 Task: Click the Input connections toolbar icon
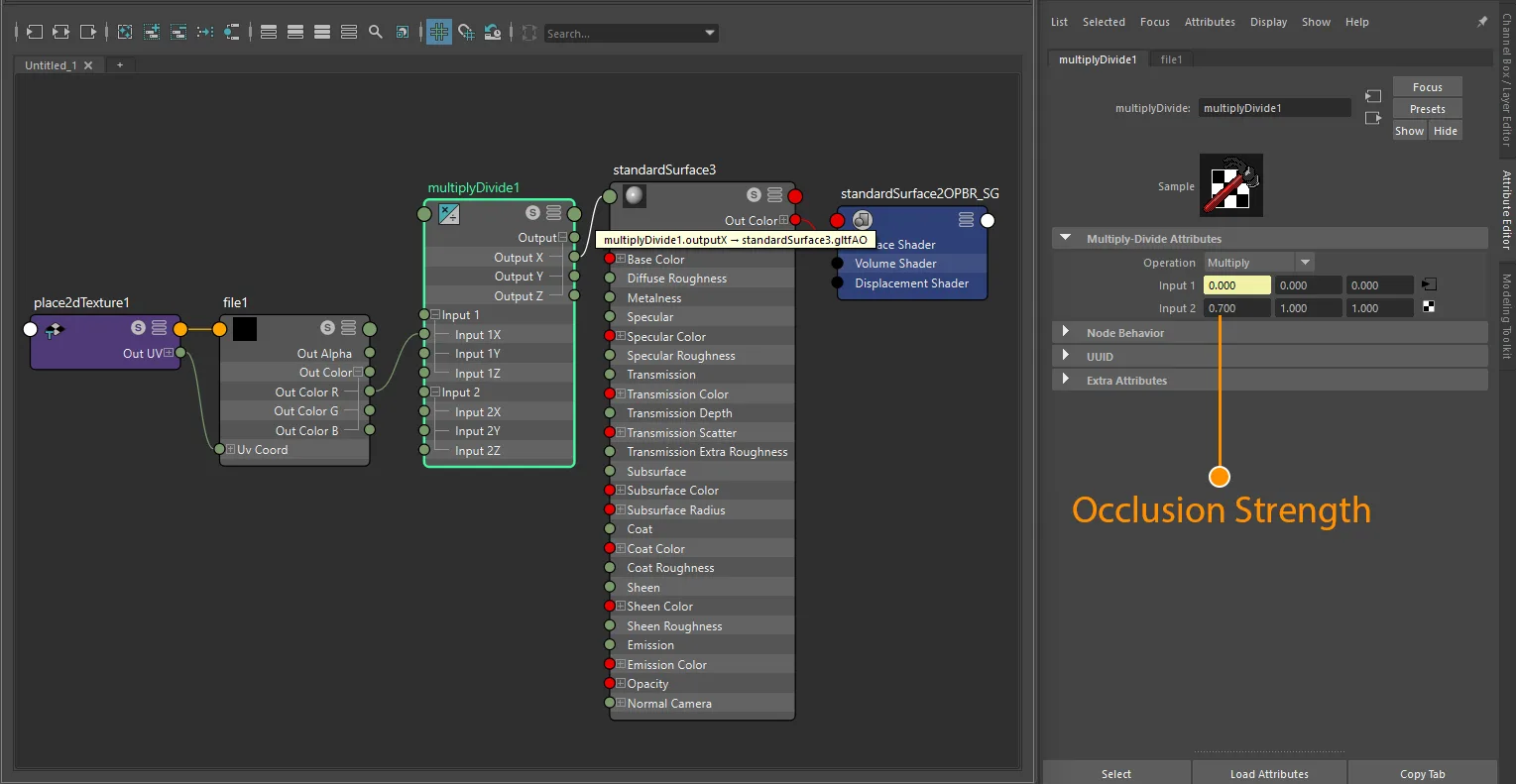click(x=35, y=32)
